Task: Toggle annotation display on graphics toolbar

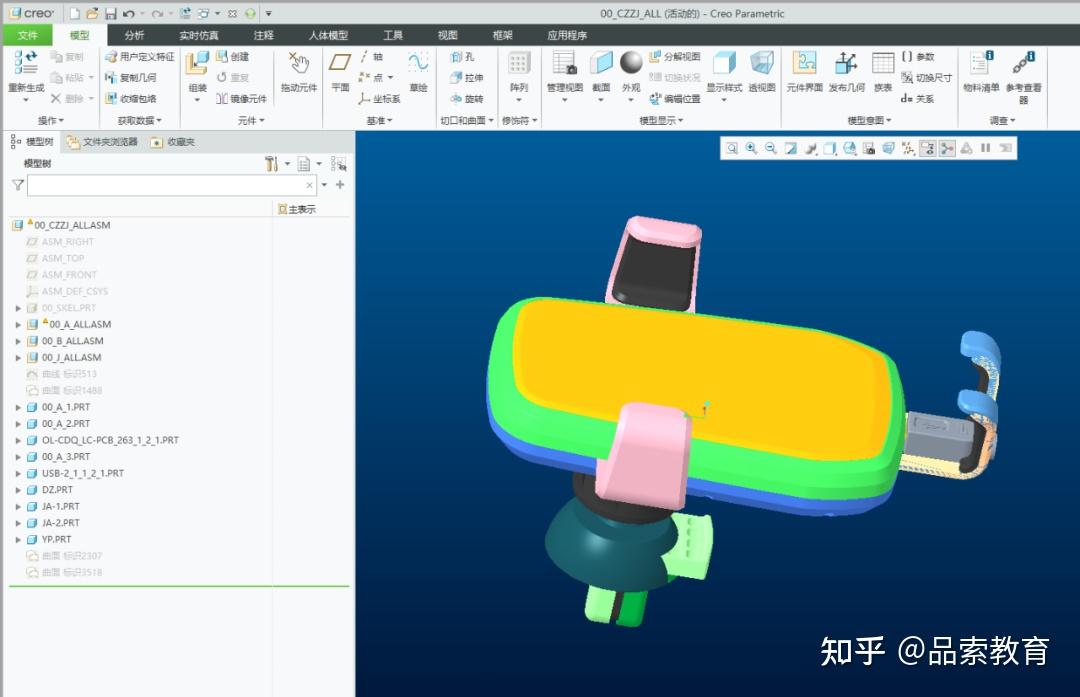Action: [927, 147]
